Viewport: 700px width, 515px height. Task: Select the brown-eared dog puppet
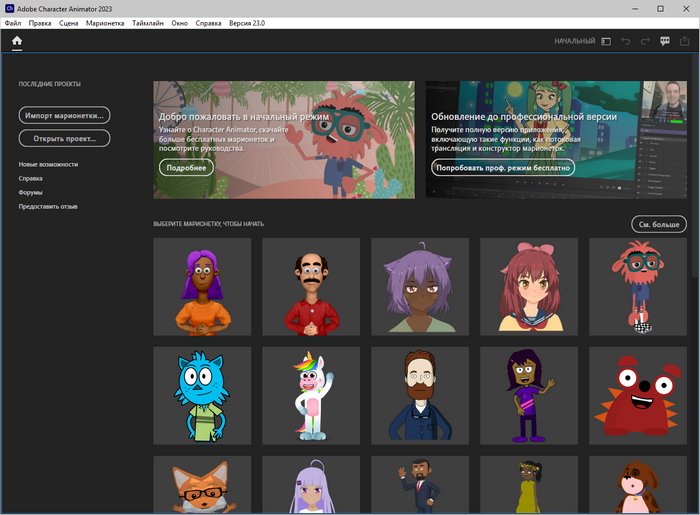pos(638,484)
